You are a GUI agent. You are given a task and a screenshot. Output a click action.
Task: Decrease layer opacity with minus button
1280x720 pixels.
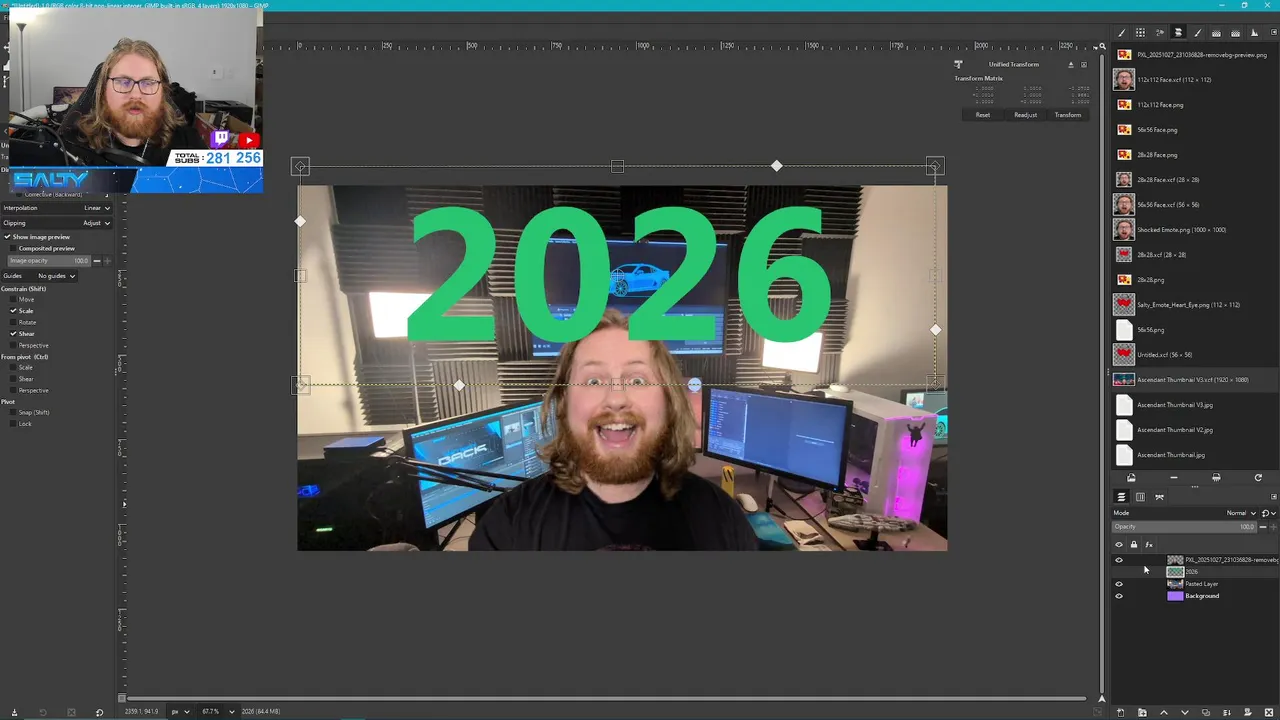coord(1262,527)
